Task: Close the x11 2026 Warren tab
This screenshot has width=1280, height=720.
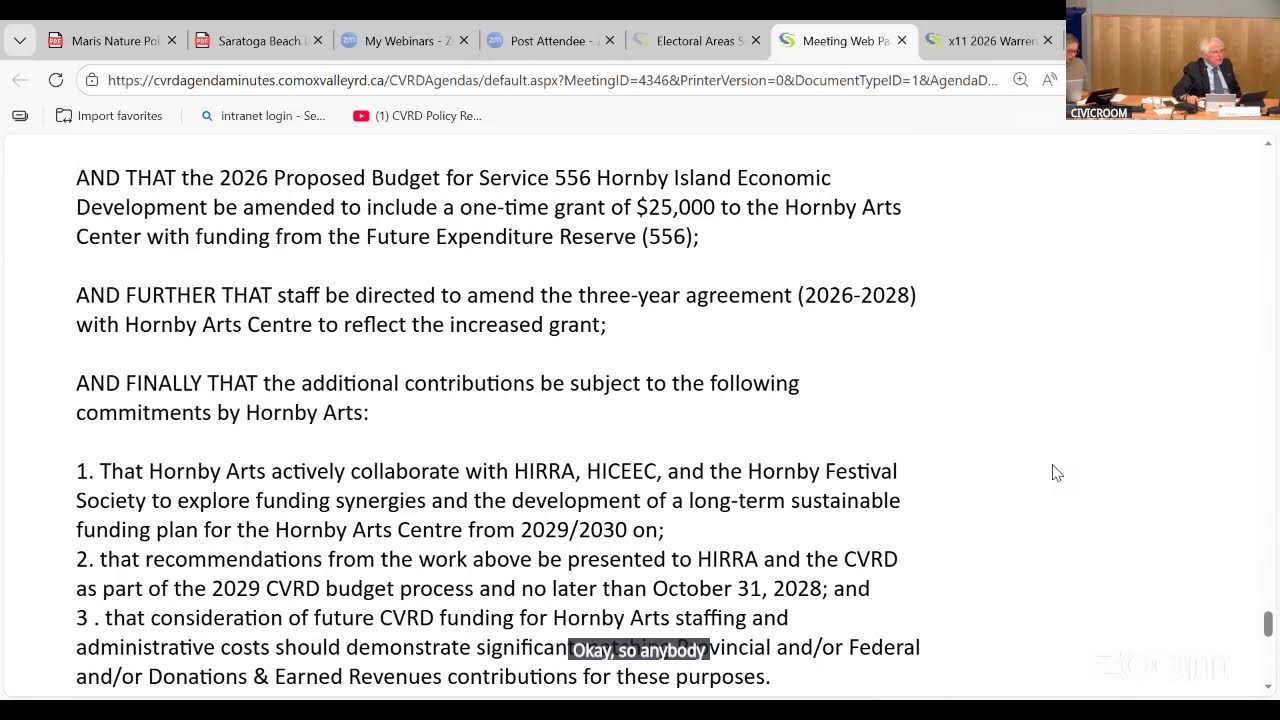Action: pyautogui.click(x=1048, y=41)
